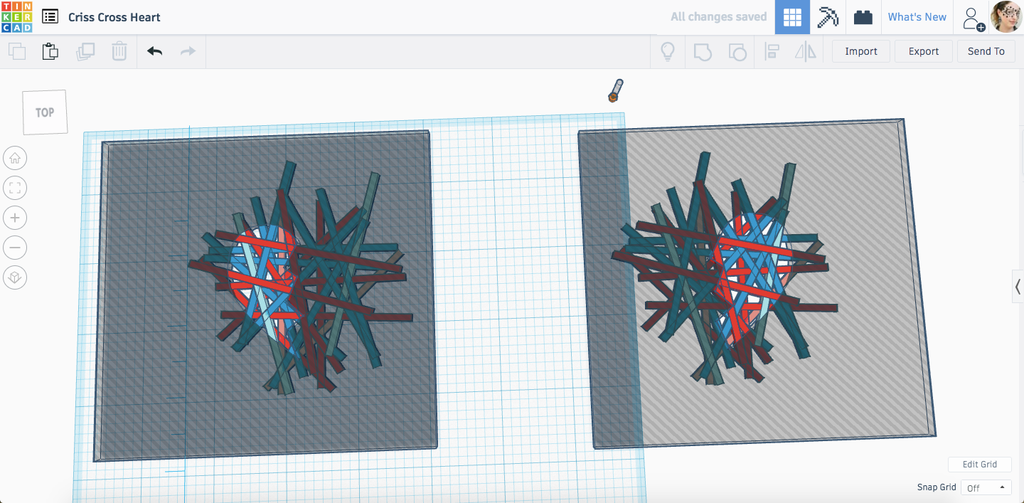1024x503 pixels.
Task: Open the What's New link
Action: 917,17
